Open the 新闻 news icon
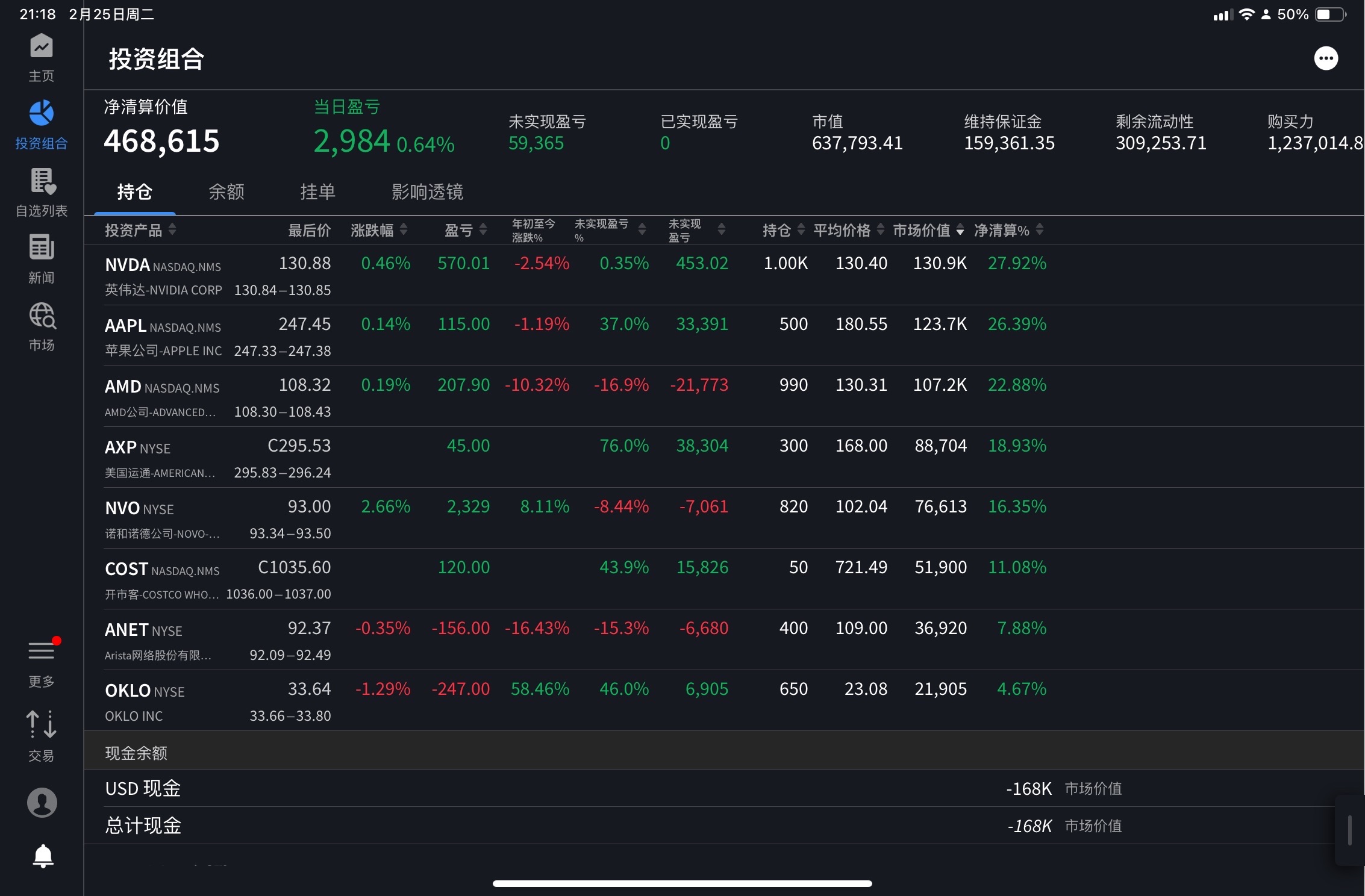This screenshot has height=896, width=1365. coord(42,247)
